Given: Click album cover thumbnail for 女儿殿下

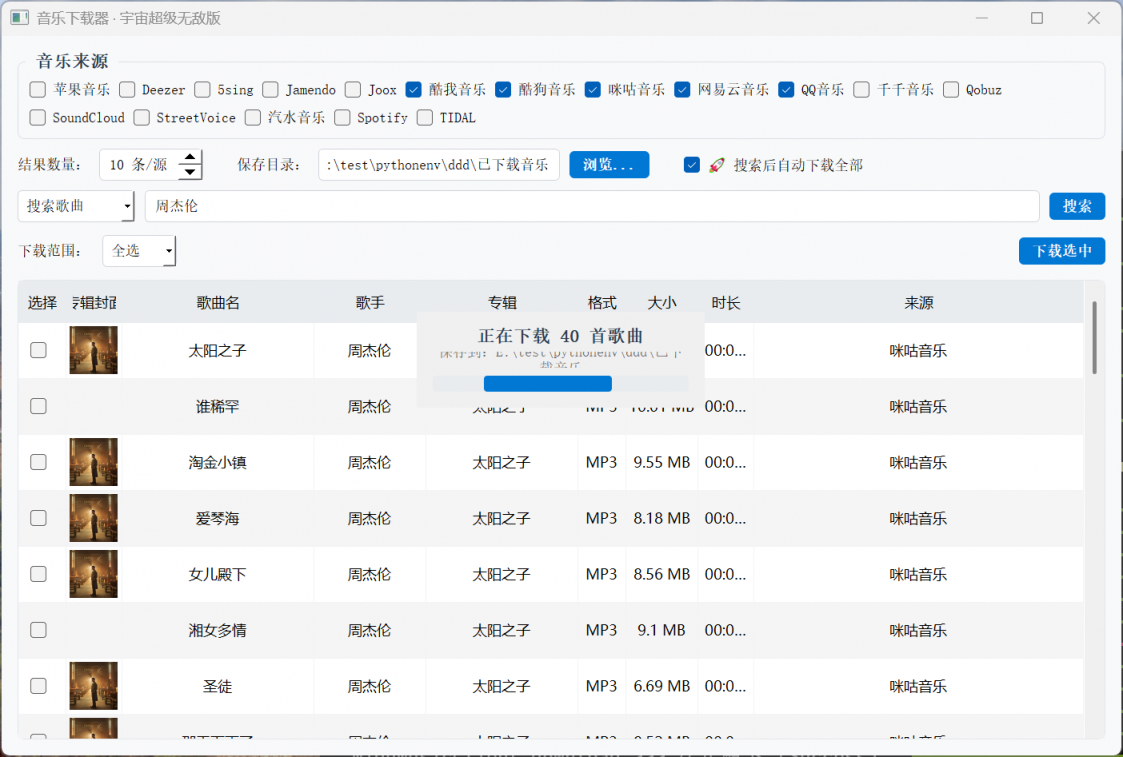Looking at the screenshot, I should tap(93, 574).
